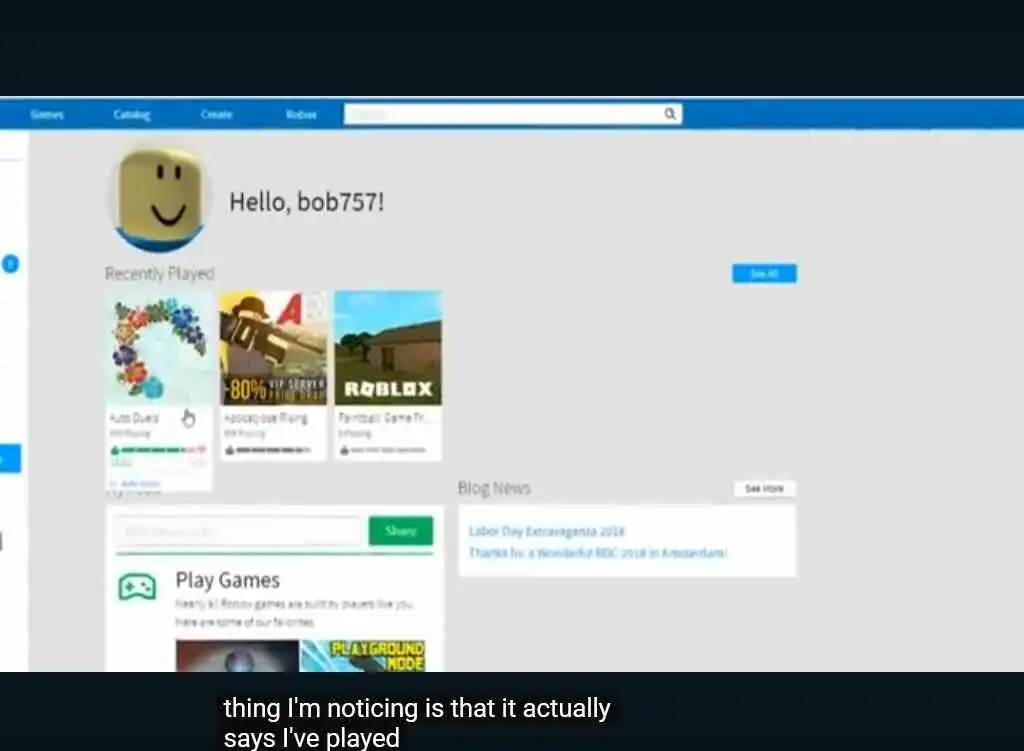The width and height of the screenshot is (1024, 751).
Task: Click the Auto Duels game title
Action: pos(134,417)
